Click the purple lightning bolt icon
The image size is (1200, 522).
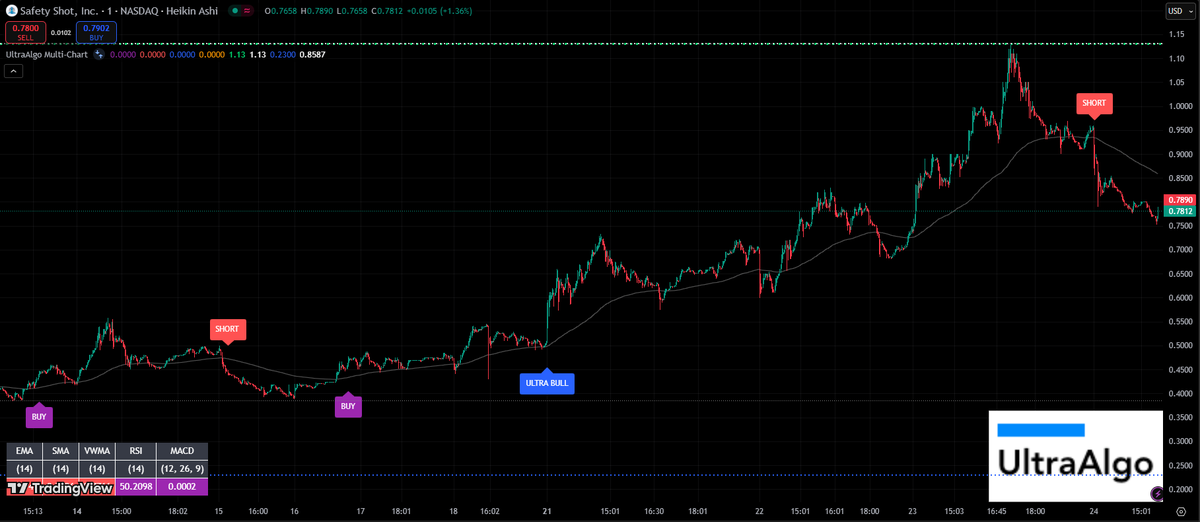click(1157, 493)
